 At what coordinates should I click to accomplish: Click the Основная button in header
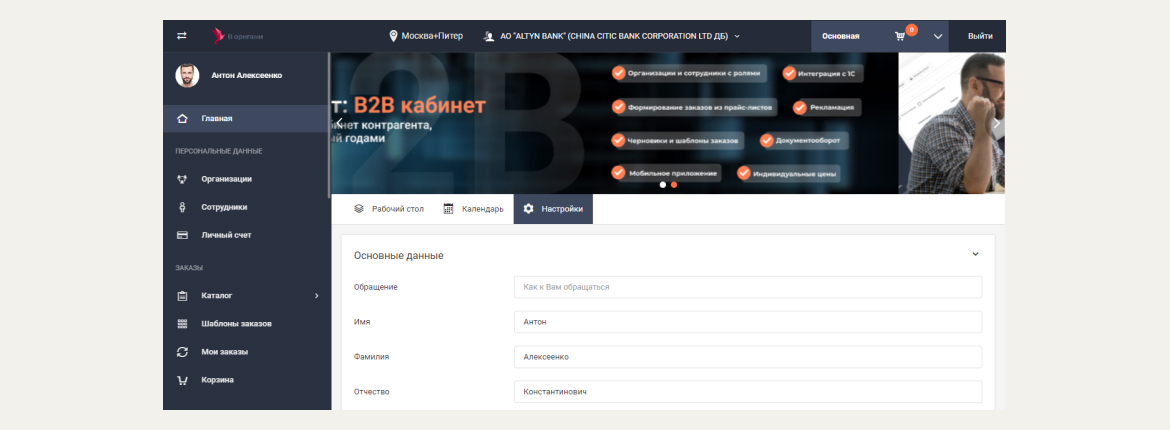(841, 36)
